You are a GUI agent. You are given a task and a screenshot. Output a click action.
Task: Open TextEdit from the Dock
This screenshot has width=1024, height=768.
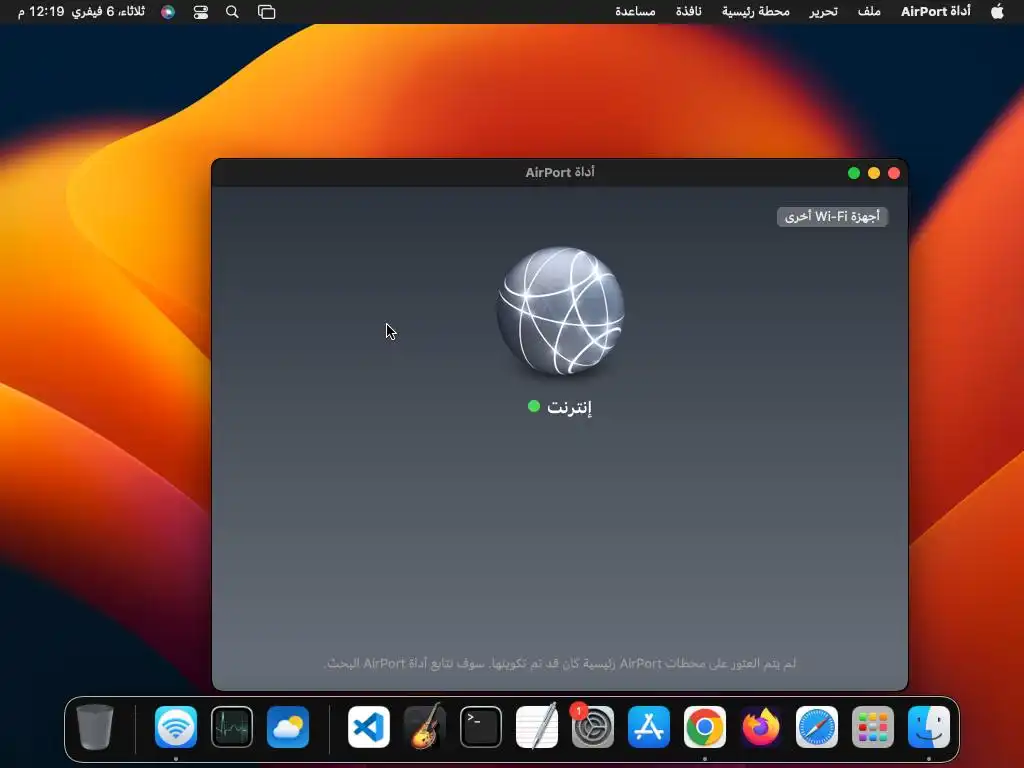click(537, 727)
